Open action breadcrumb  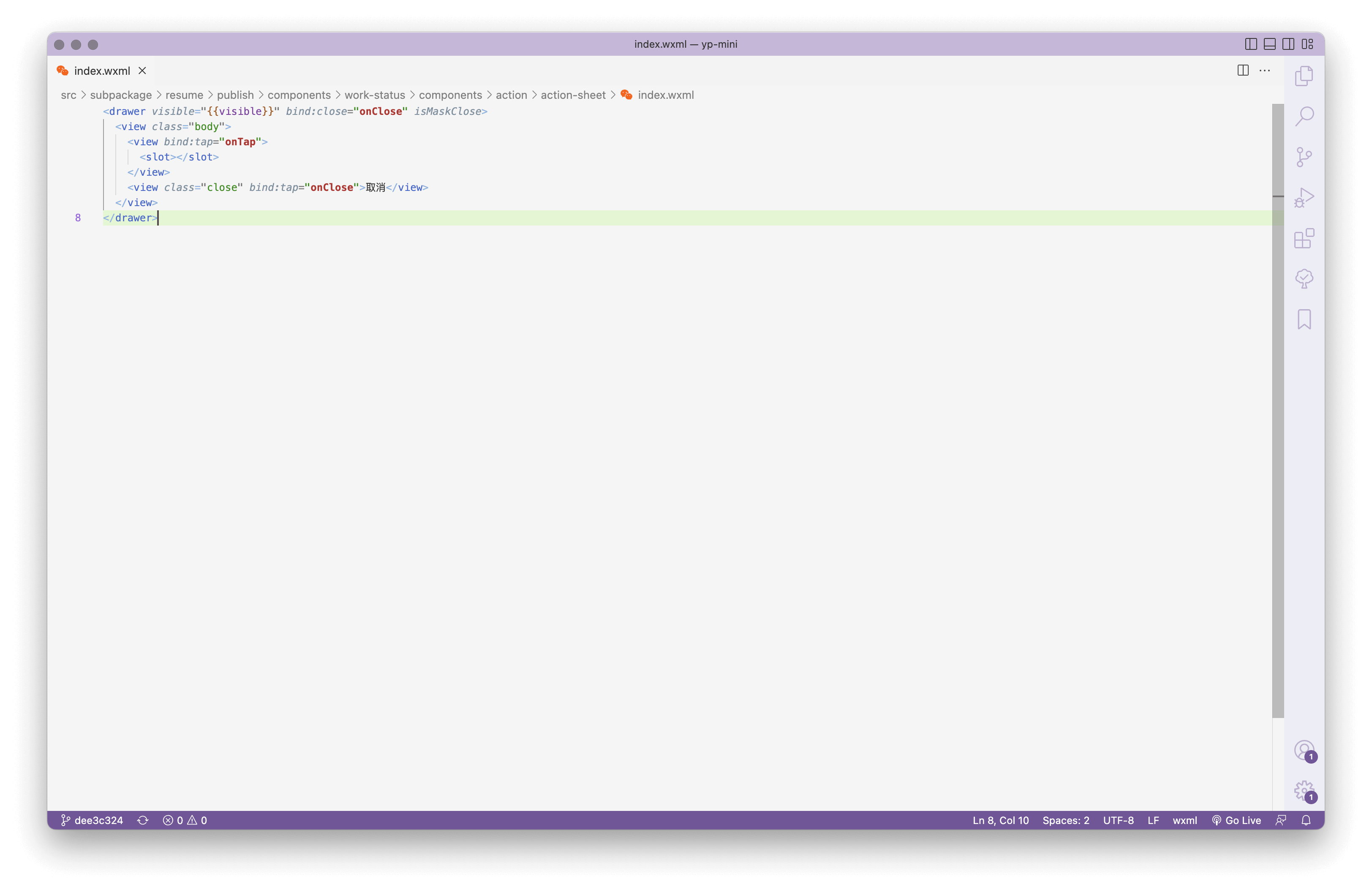(511, 95)
